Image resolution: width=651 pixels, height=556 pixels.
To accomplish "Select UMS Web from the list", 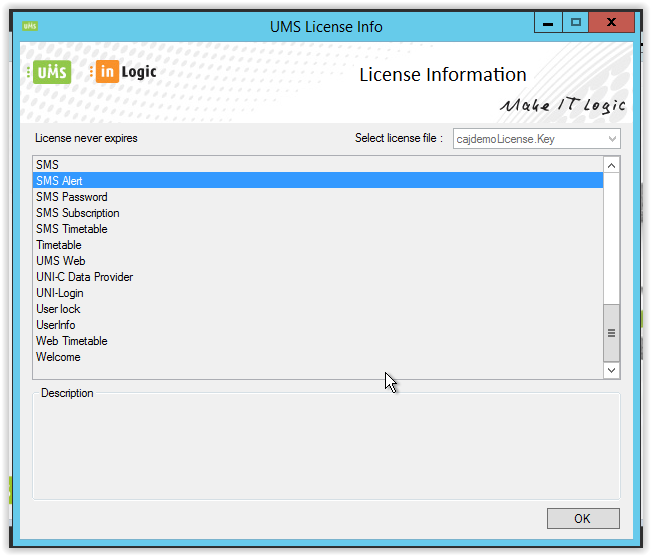I will [60, 261].
